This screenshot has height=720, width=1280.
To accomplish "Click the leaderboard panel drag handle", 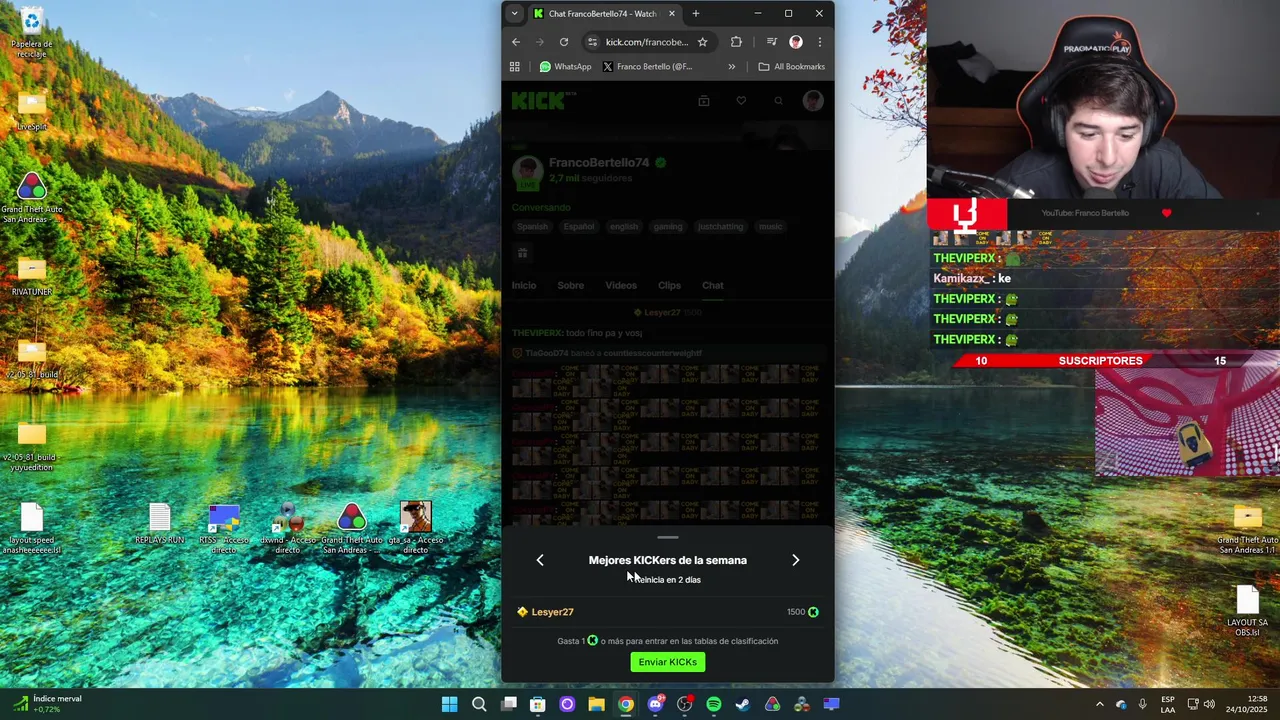I will (668, 537).
